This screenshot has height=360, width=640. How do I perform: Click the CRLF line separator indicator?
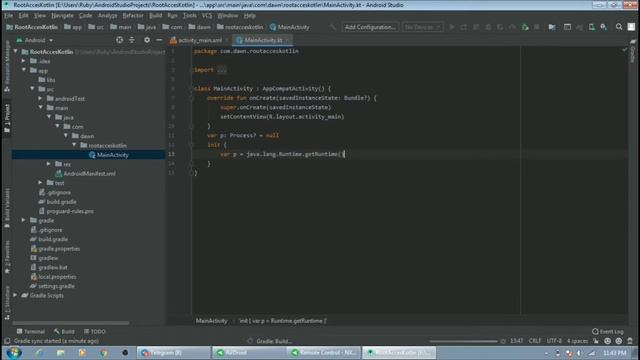coord(535,341)
